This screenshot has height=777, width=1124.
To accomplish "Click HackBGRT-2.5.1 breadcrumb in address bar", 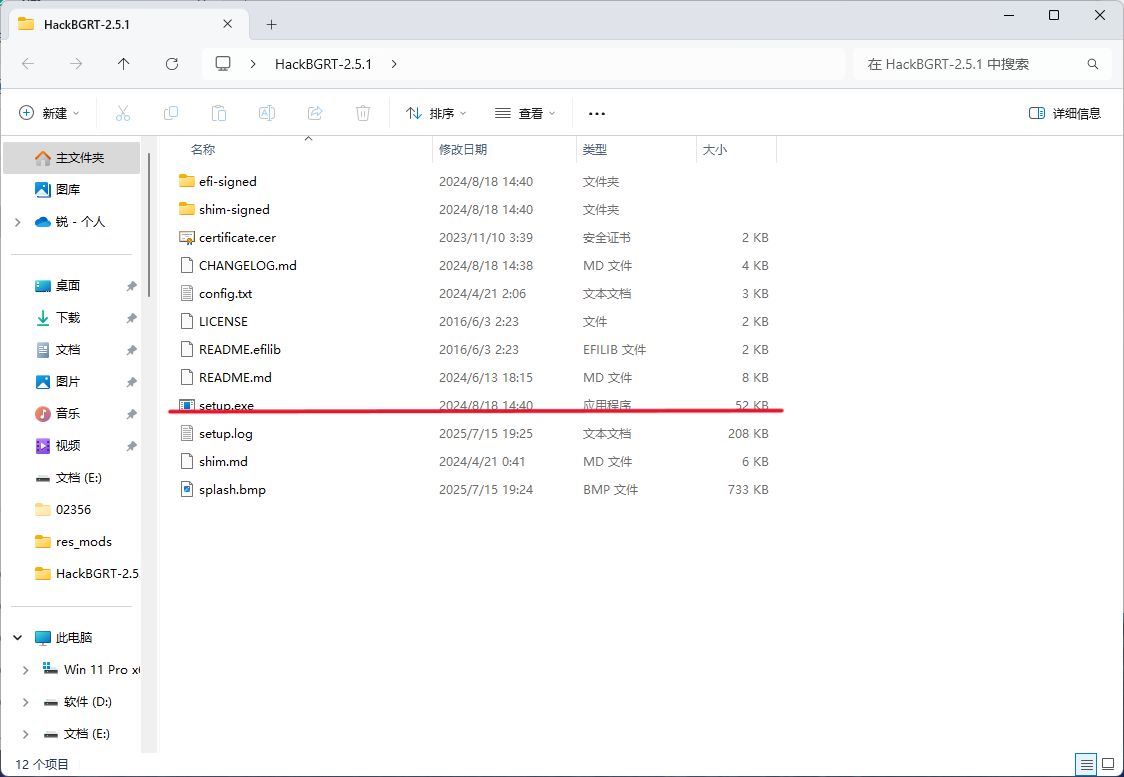I will [x=323, y=64].
